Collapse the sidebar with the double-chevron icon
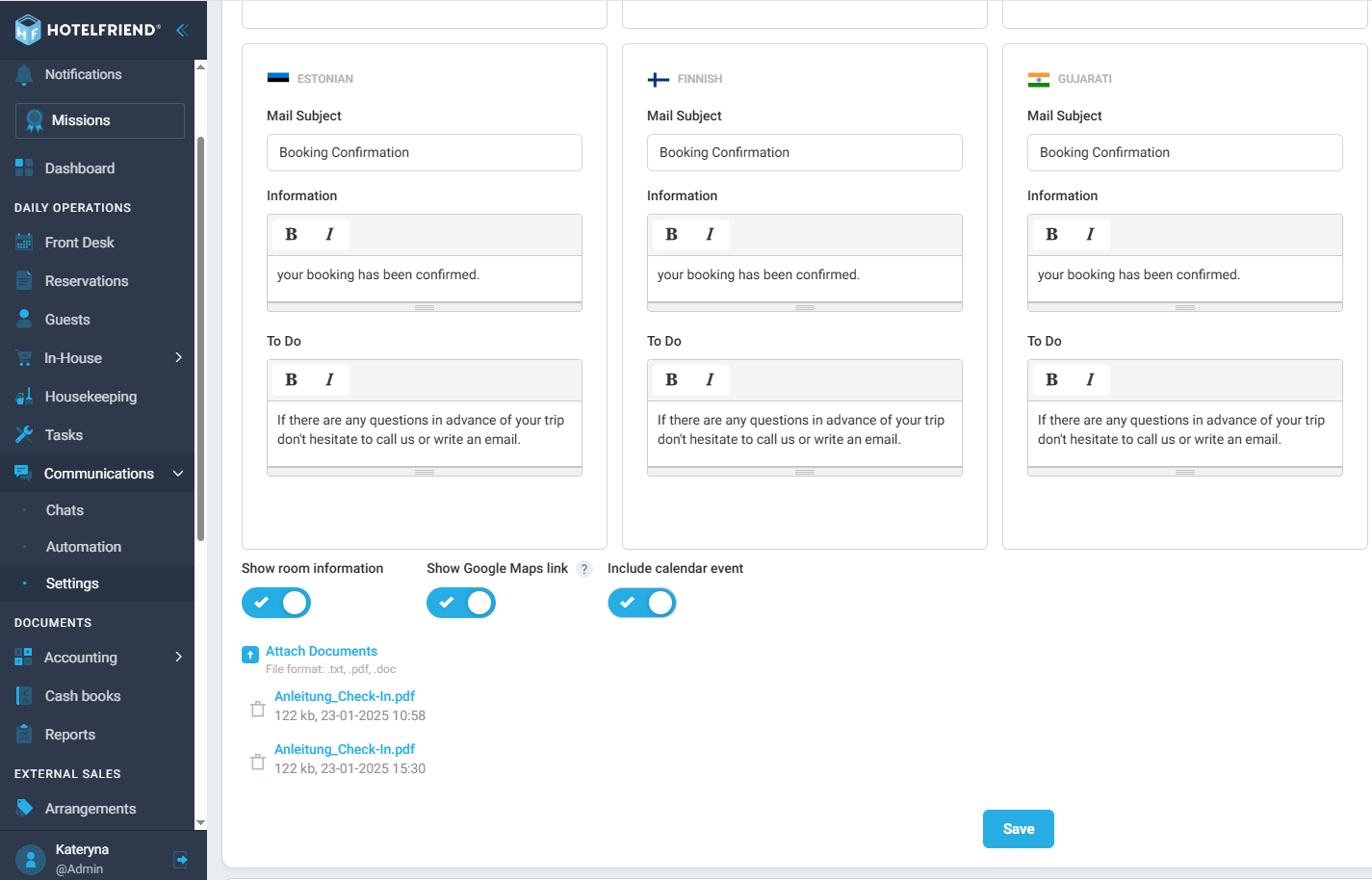Screen dimensions: 1372x880 point(181,30)
